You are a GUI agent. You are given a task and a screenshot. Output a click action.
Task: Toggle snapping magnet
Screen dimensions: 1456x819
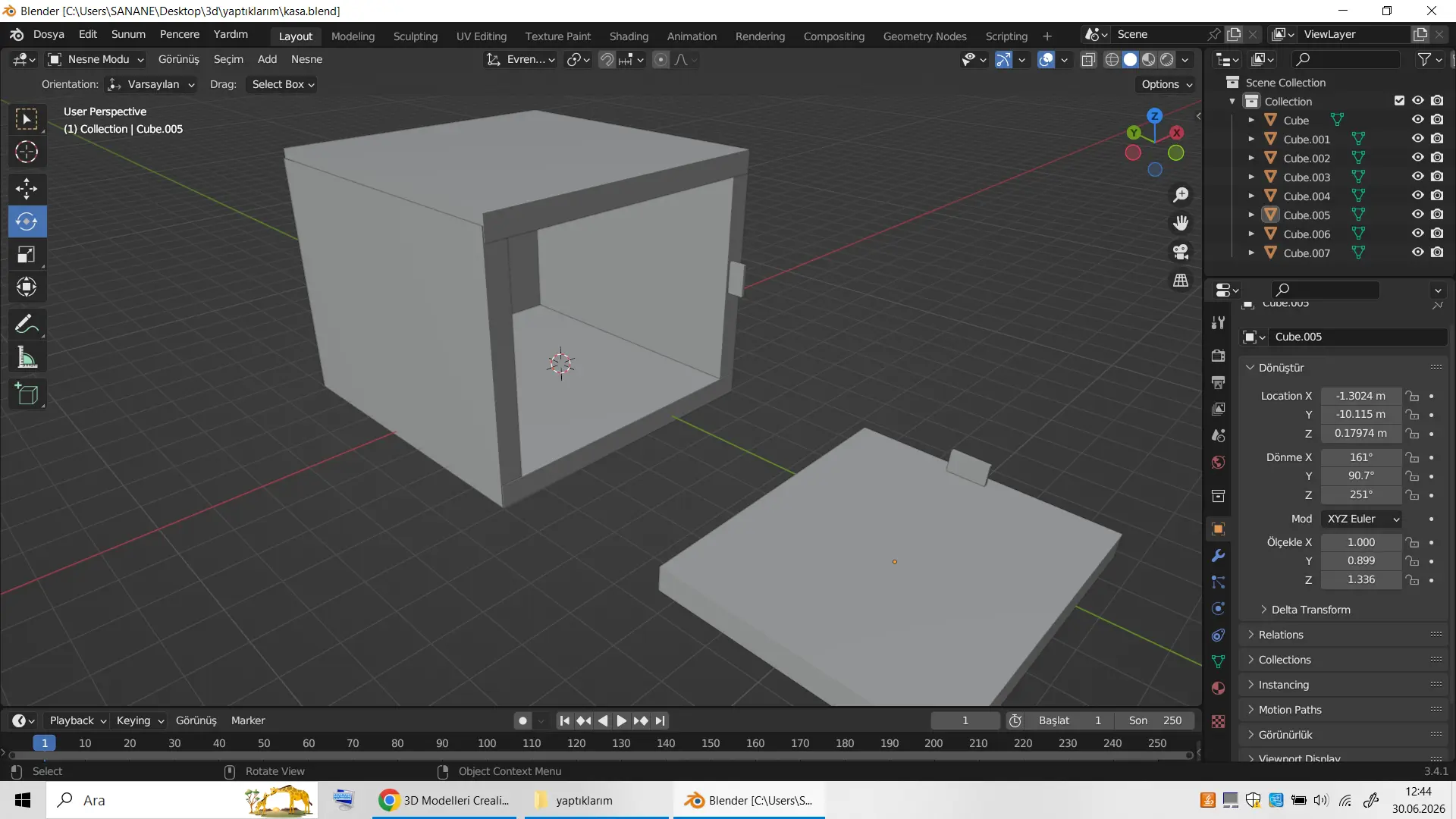[x=607, y=60]
